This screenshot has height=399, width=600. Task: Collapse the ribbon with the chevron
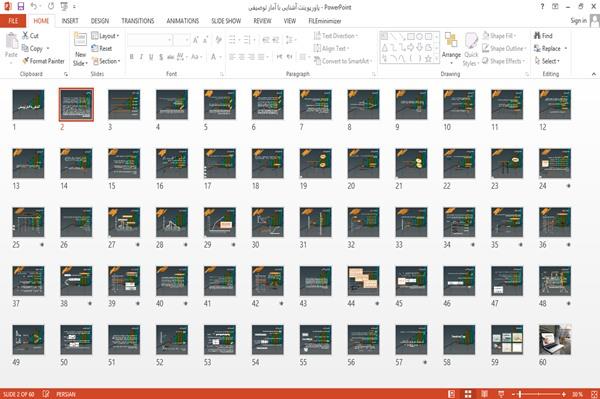pos(593,74)
